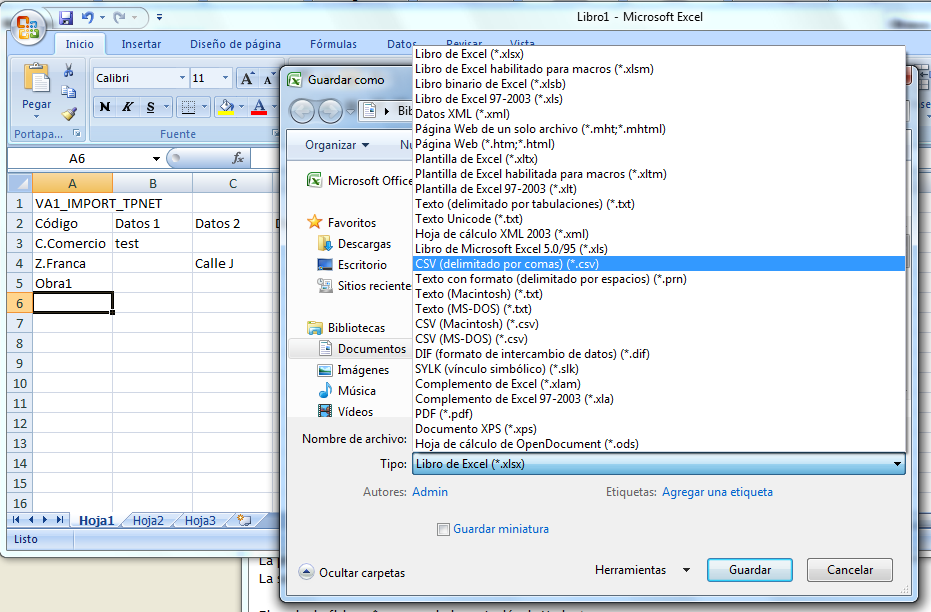Open the Portapapeles dialog launcher
The height and width of the screenshot is (612, 931).
click(77, 134)
